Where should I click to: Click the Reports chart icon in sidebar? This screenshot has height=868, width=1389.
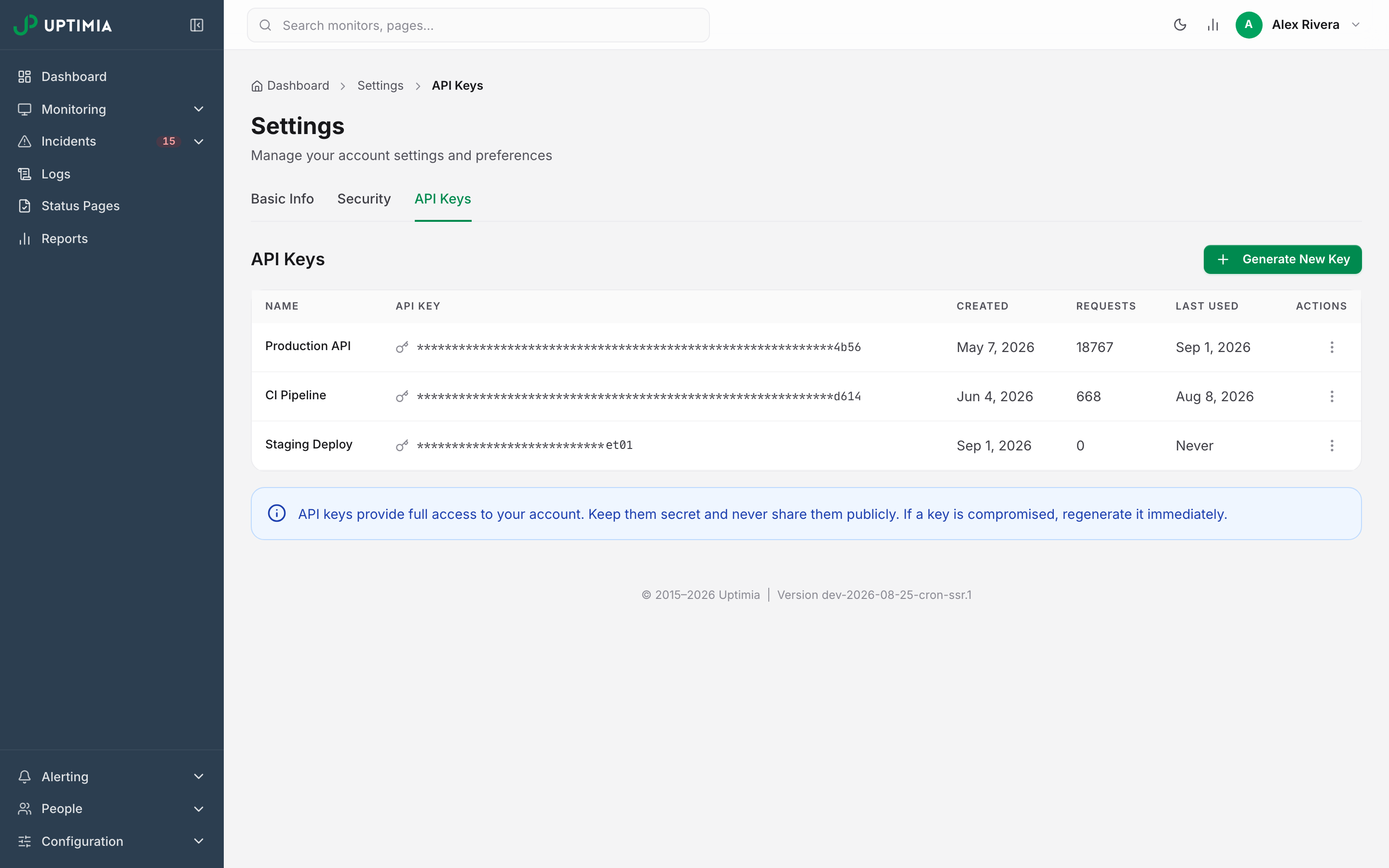coord(24,239)
